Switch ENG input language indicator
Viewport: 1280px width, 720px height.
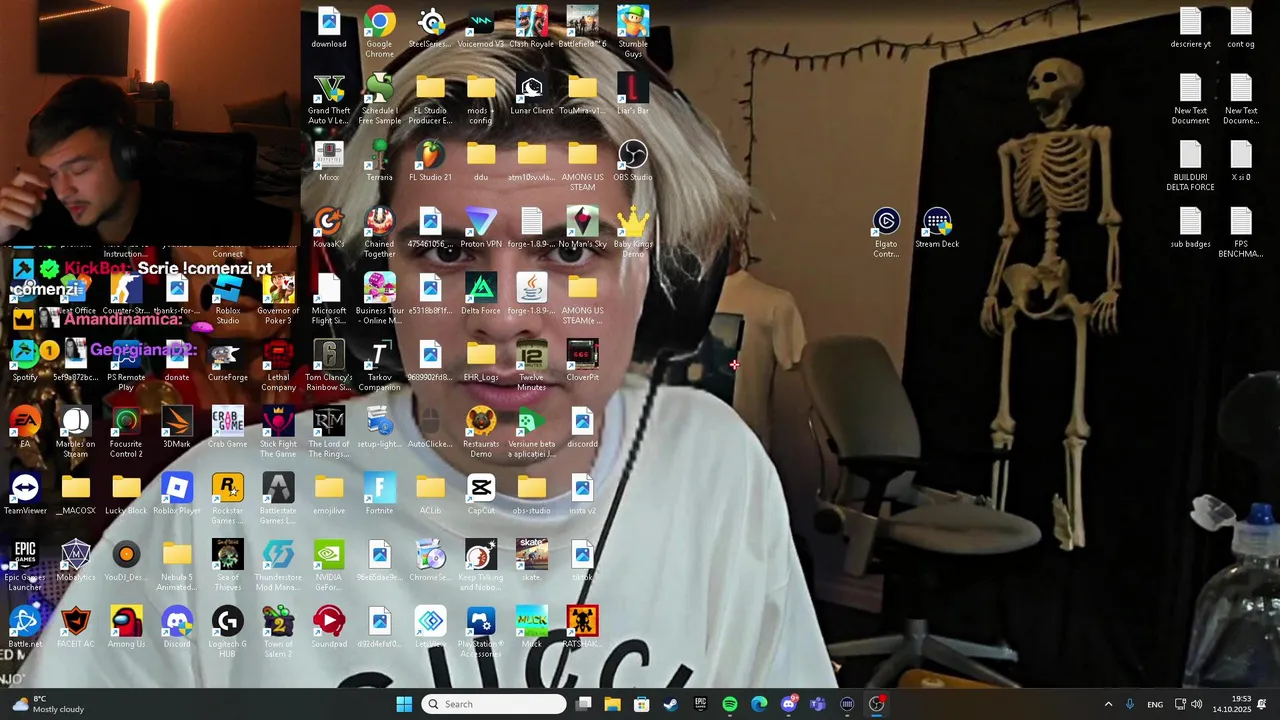pyautogui.click(x=1155, y=704)
